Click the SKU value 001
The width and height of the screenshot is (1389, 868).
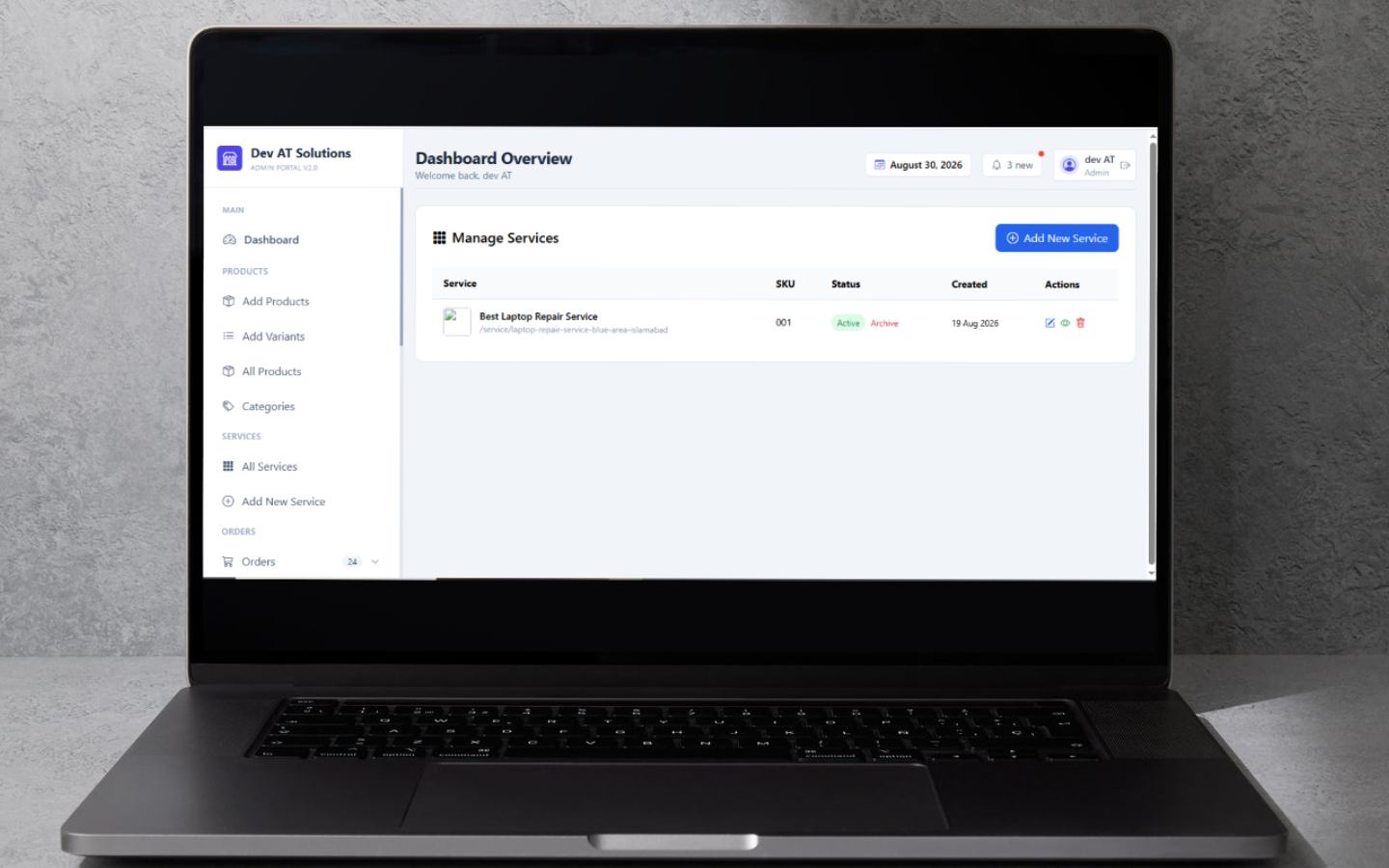783,322
